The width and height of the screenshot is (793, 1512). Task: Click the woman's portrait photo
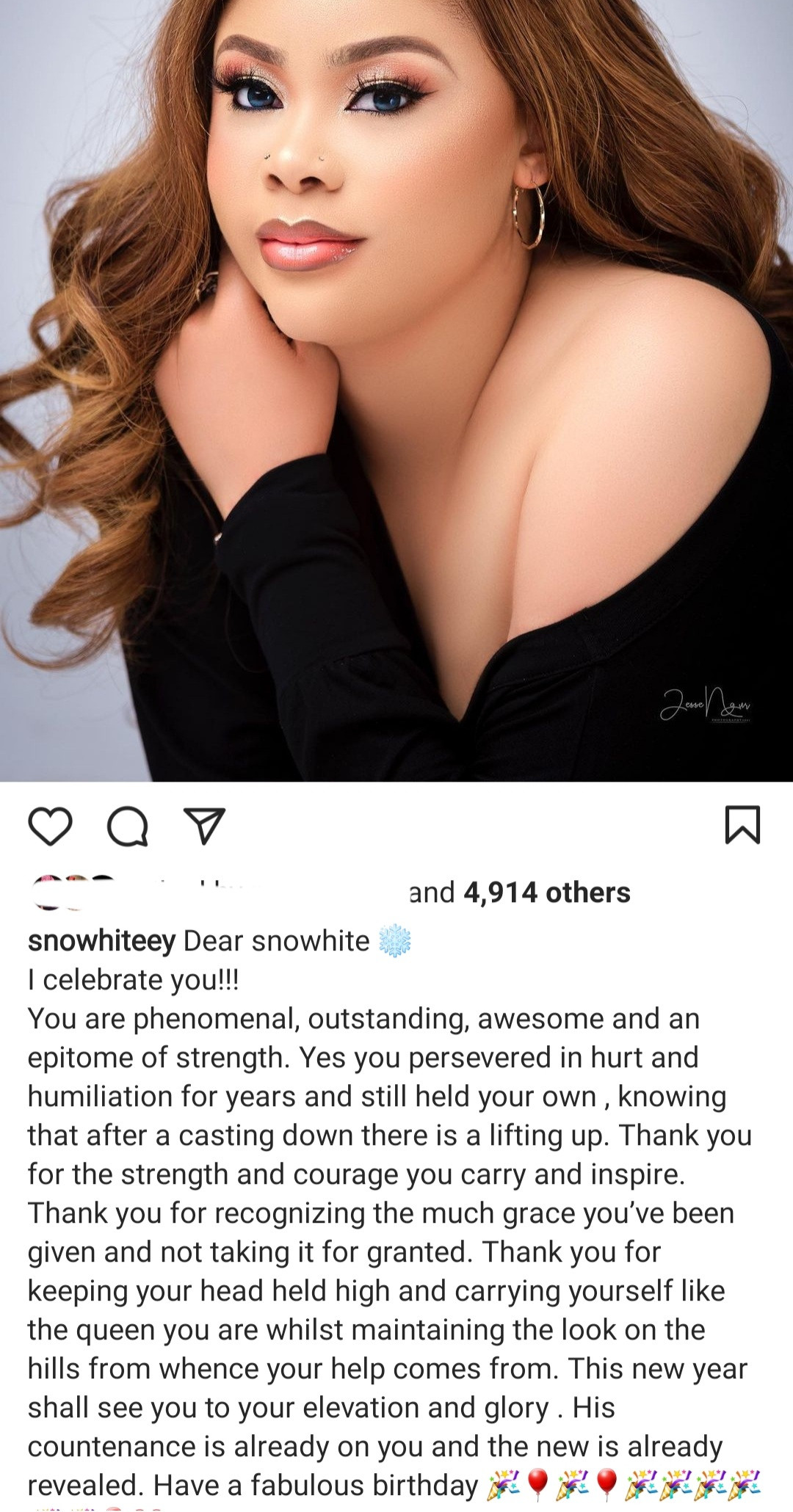(396, 390)
